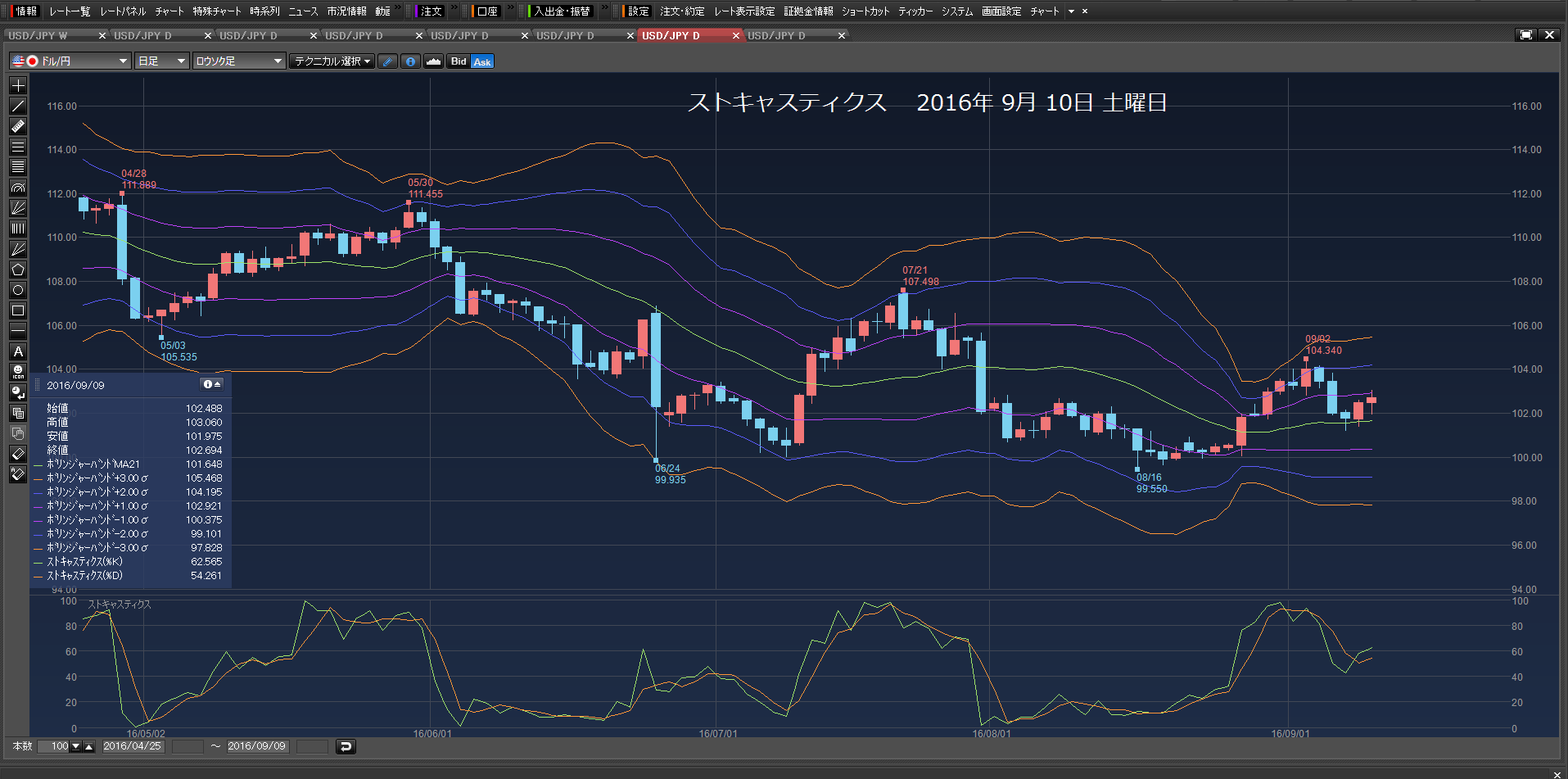Open the 時系列 menu item

tap(264, 11)
